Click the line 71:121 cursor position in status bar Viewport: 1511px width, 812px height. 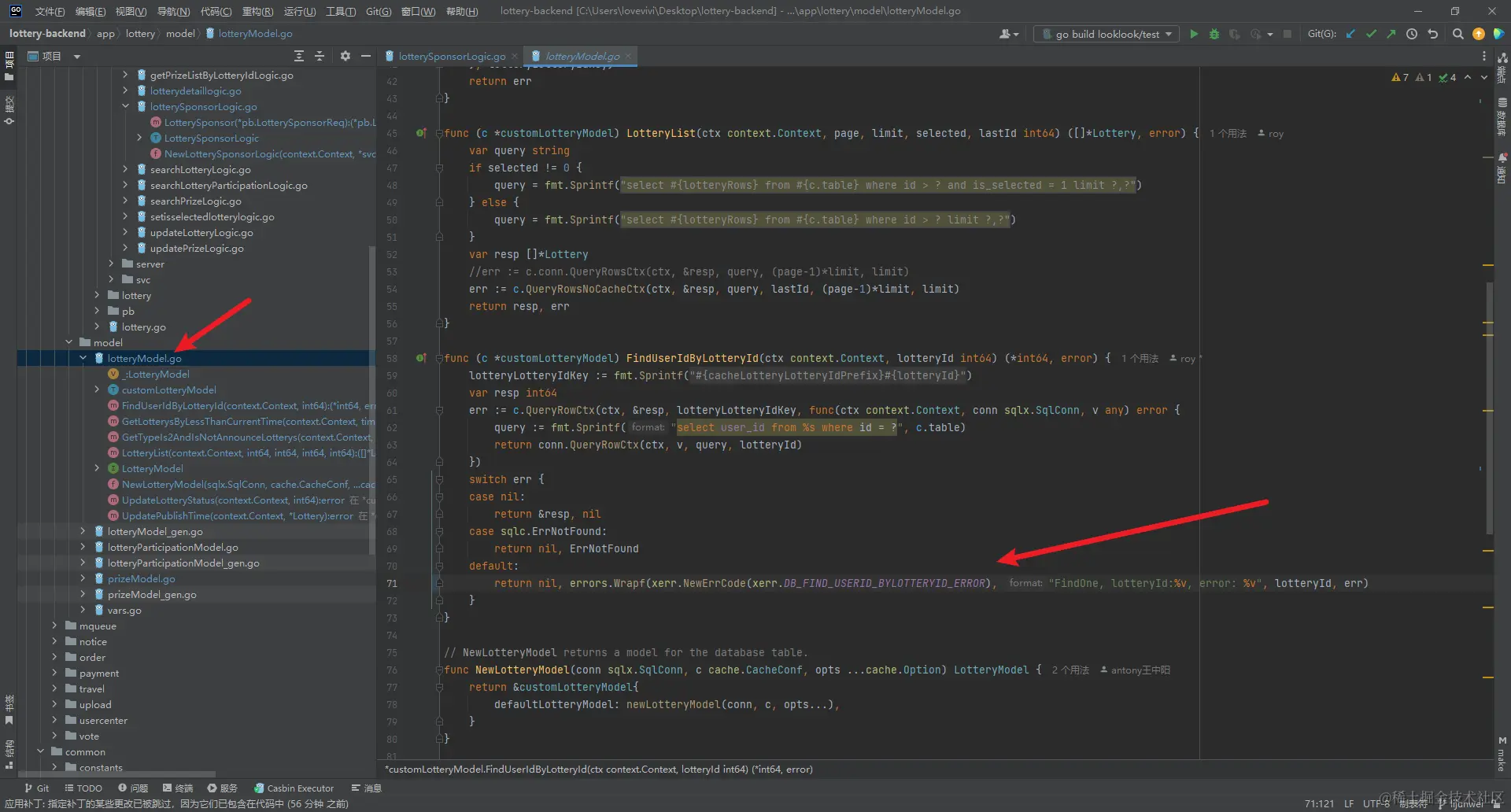[1319, 803]
